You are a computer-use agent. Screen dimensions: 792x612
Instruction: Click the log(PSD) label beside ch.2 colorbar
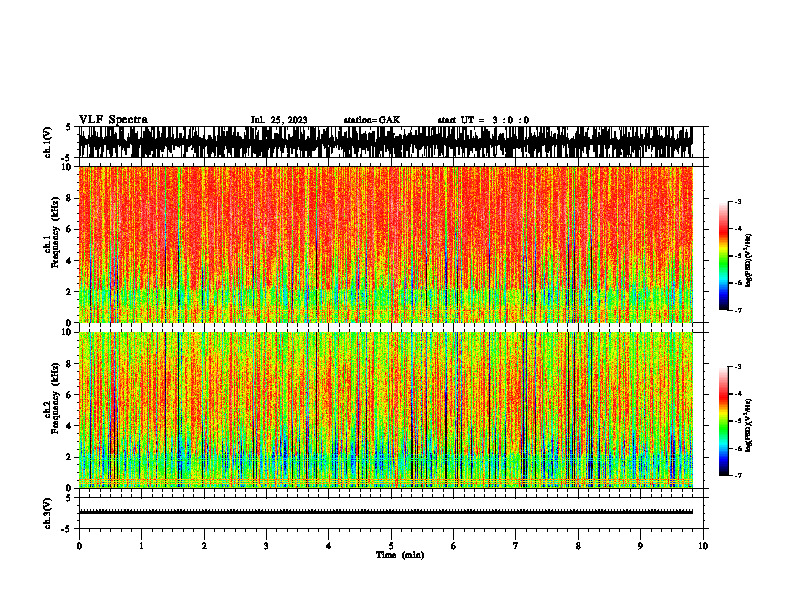[x=748, y=425]
